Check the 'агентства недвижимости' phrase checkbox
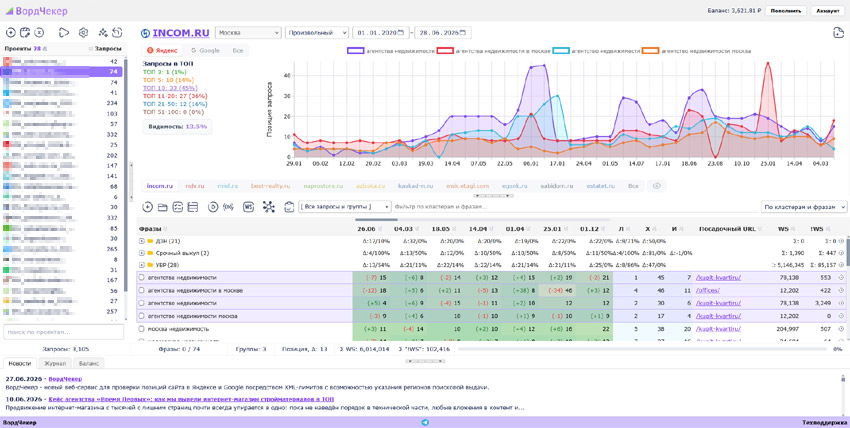Screen dimensions: 850x428 coord(142,277)
